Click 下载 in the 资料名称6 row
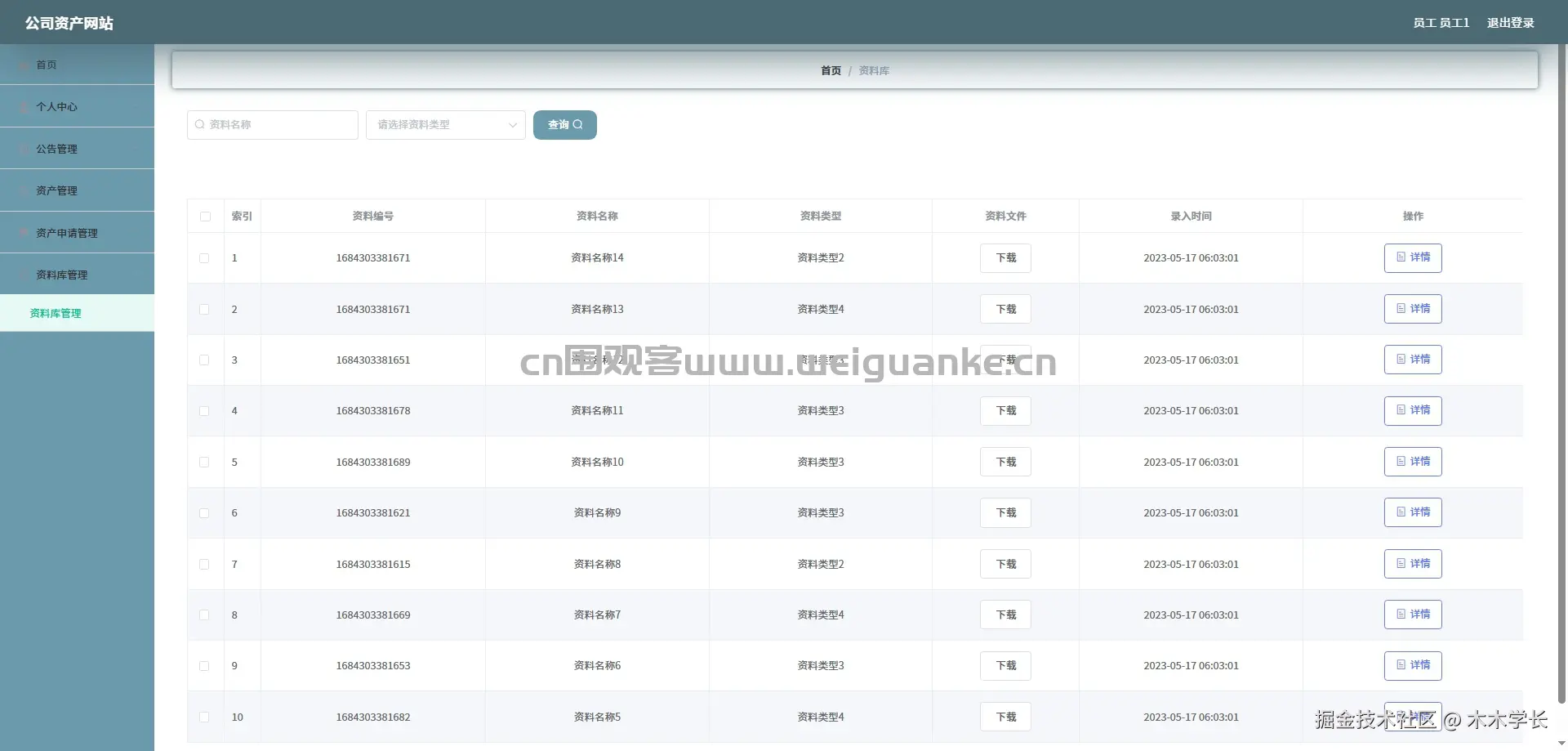Image resolution: width=1568 pixels, height=751 pixels. click(1005, 666)
